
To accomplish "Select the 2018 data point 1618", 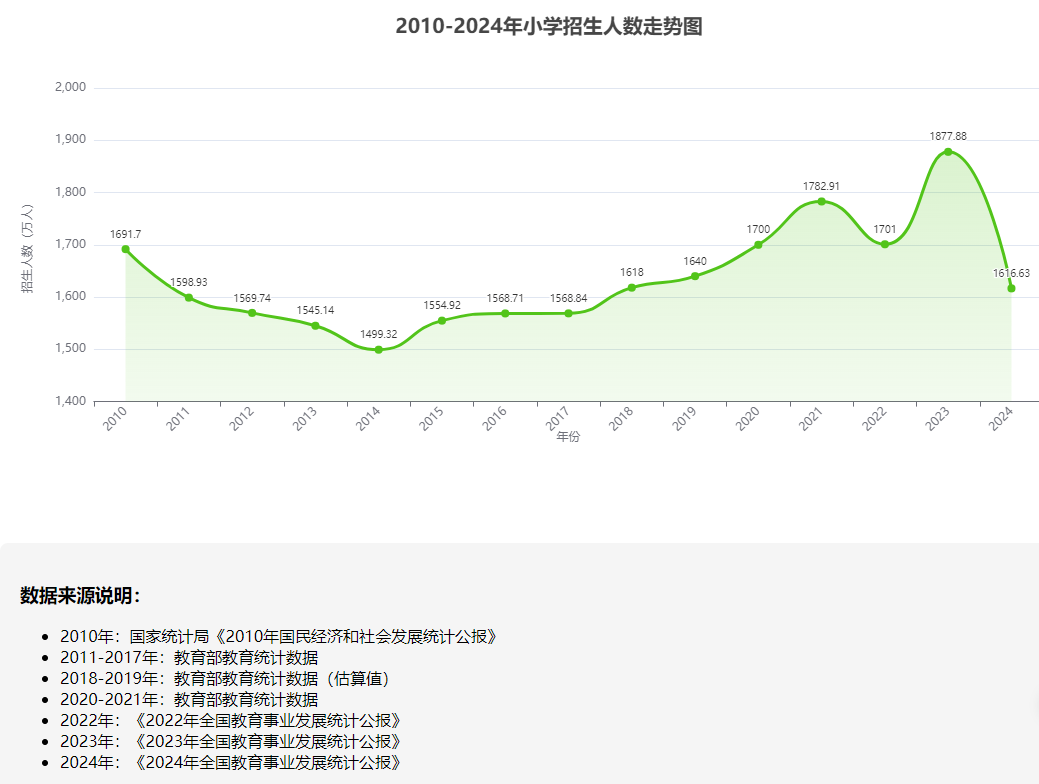I will (632, 288).
